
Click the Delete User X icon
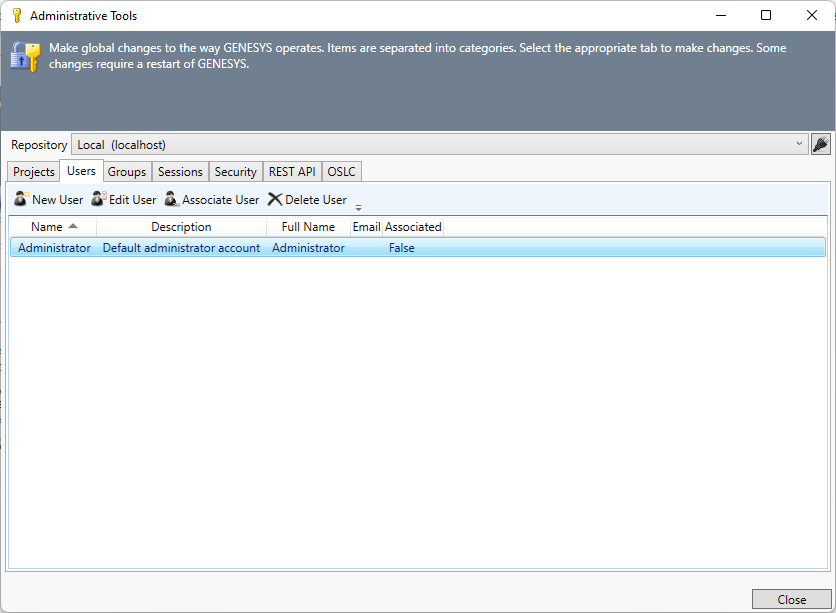click(275, 199)
